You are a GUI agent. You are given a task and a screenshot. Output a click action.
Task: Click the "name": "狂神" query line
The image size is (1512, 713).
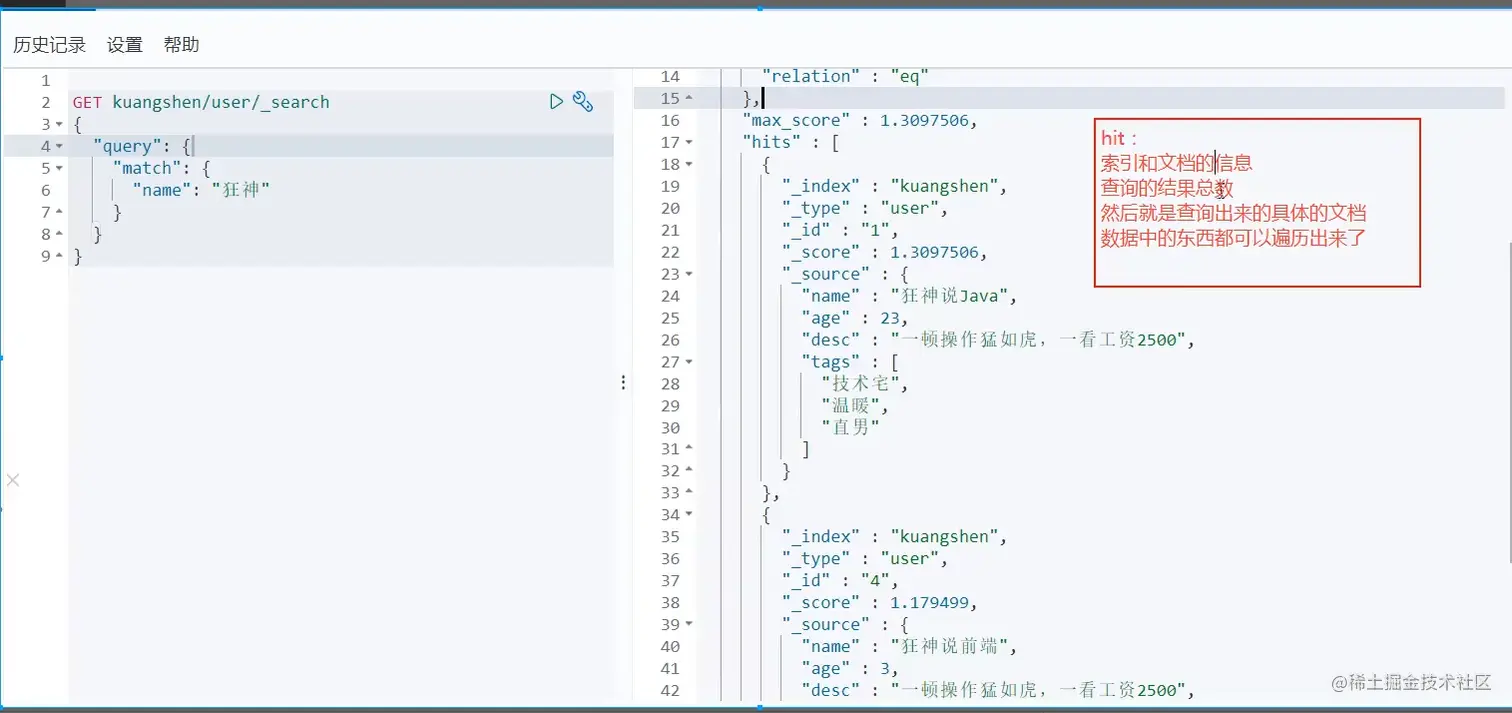click(202, 190)
